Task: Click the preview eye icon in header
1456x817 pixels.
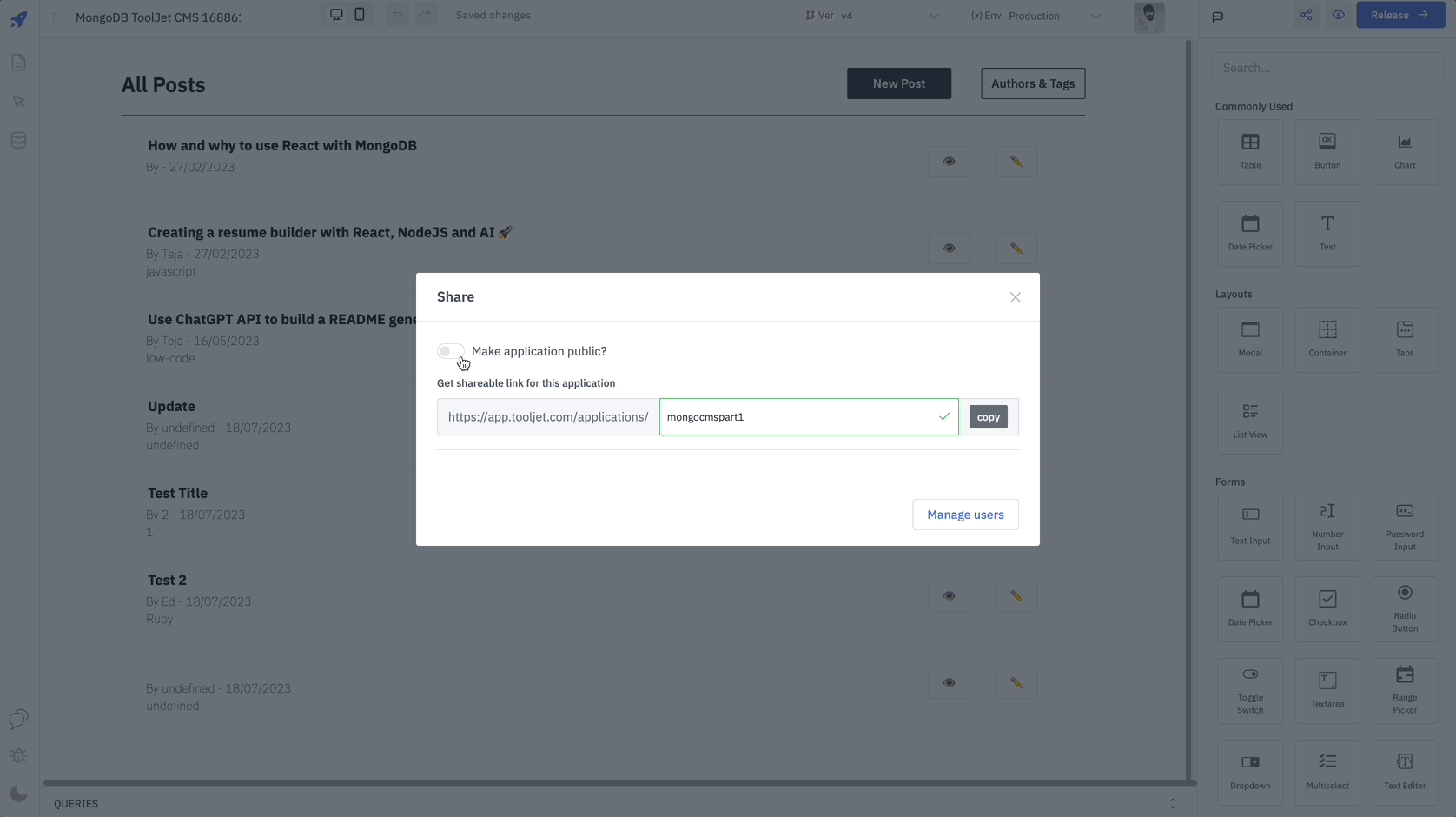Action: (1338, 15)
